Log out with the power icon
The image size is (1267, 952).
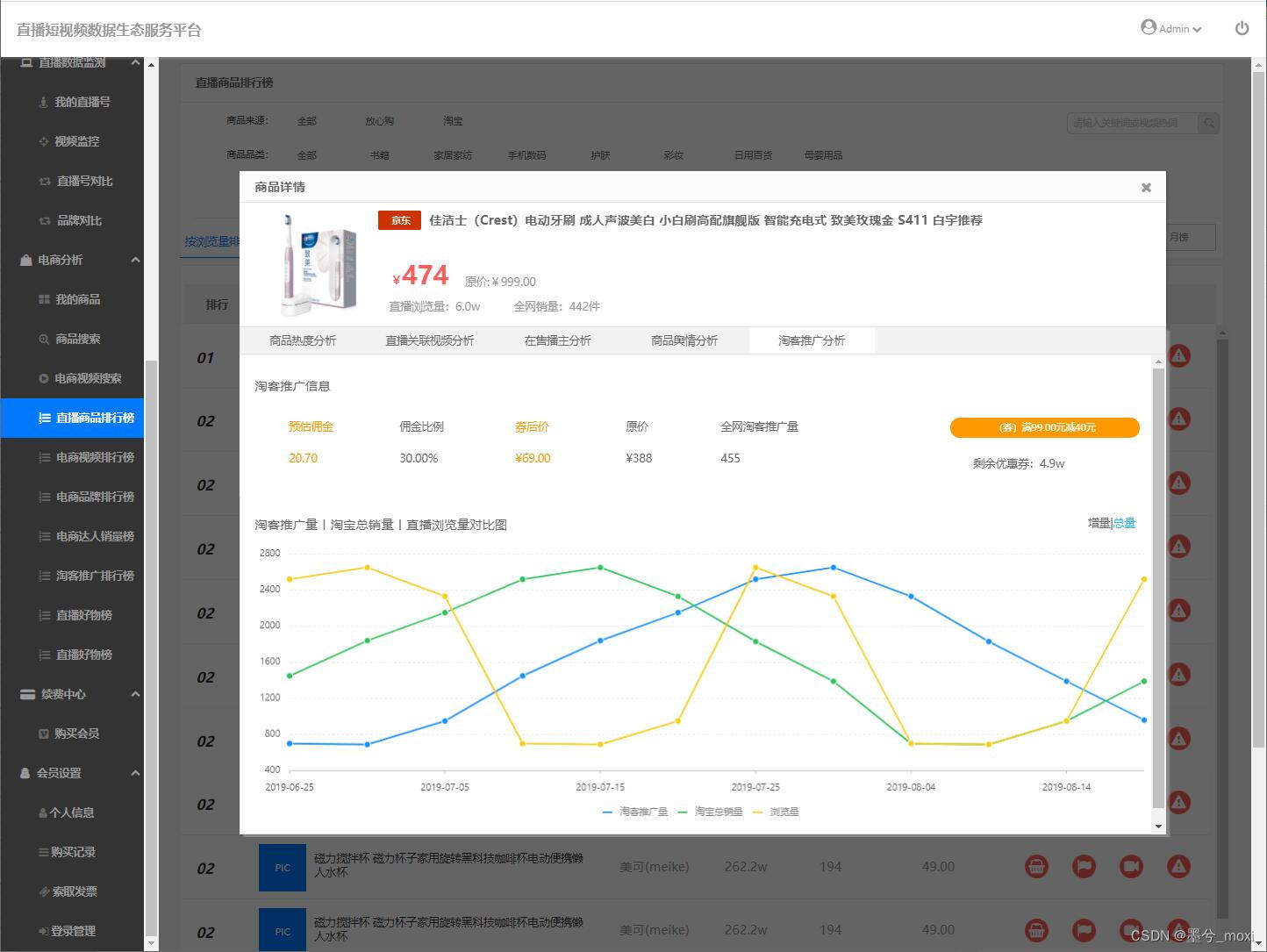point(1242,28)
